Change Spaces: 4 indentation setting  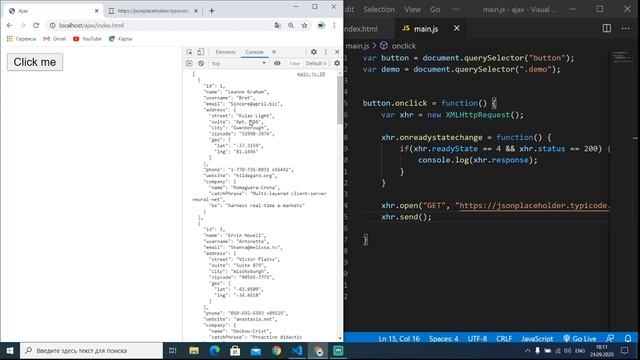[x=444, y=339]
